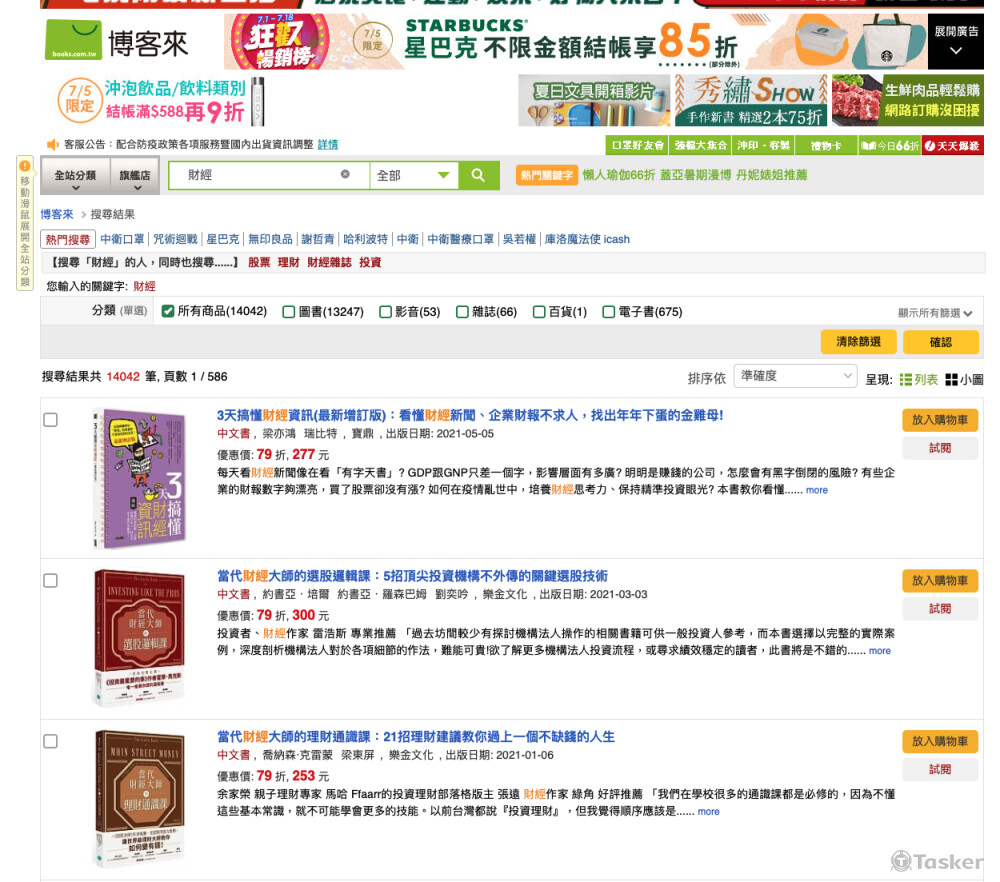Expand 顯示所有篩選 filters

pyautogui.click(x=935, y=312)
